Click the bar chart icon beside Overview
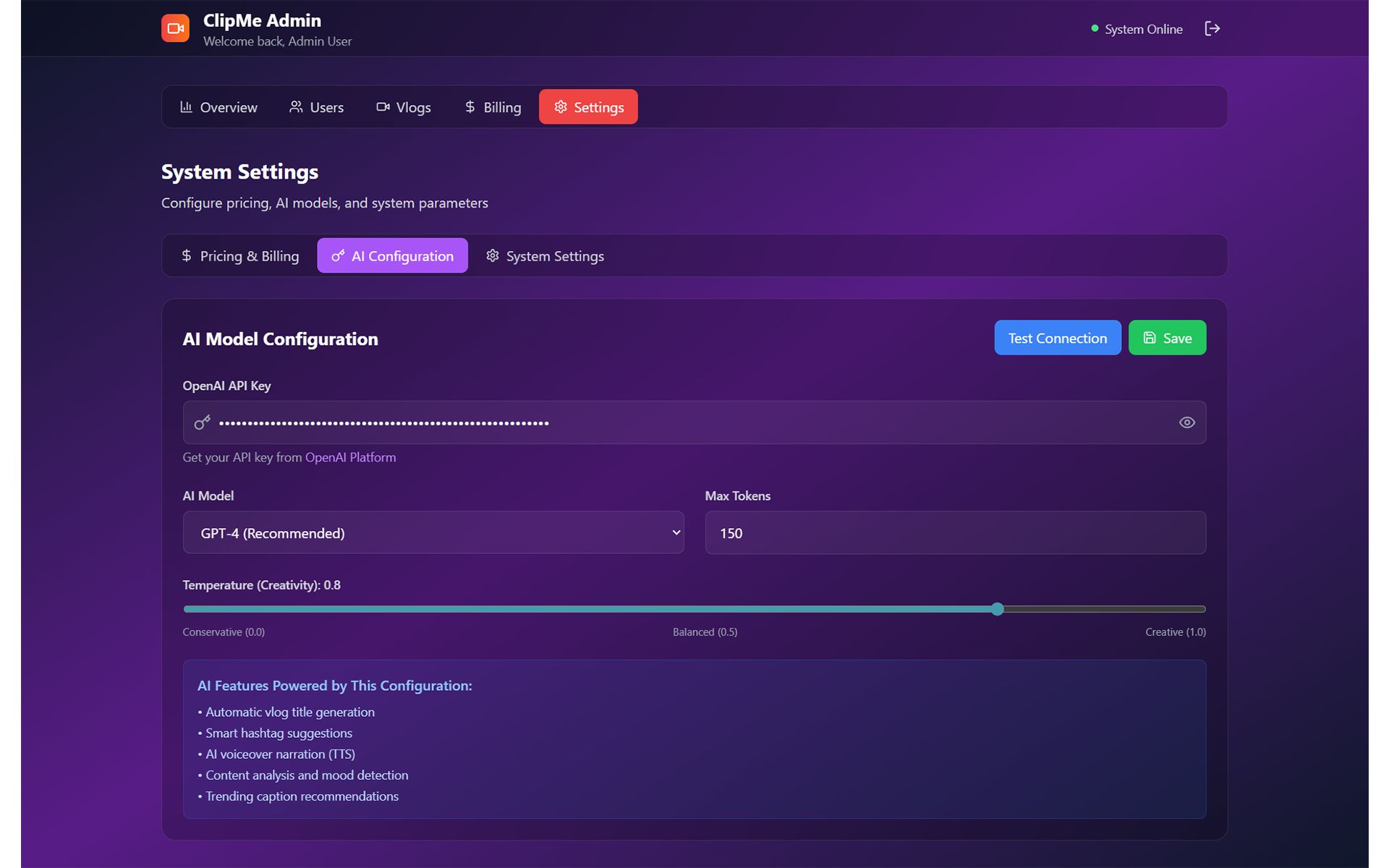The width and height of the screenshot is (1389, 868). [186, 107]
